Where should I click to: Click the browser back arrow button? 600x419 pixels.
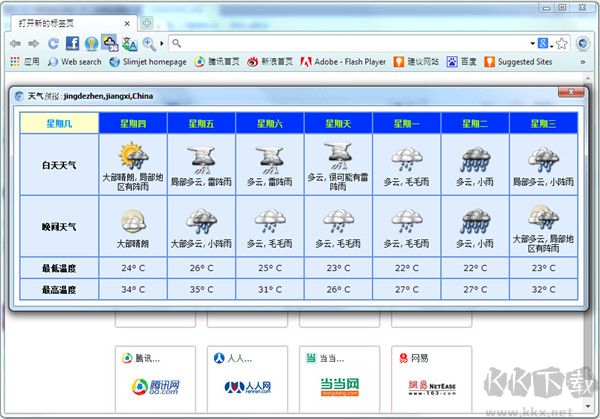pyautogui.click(x=14, y=43)
